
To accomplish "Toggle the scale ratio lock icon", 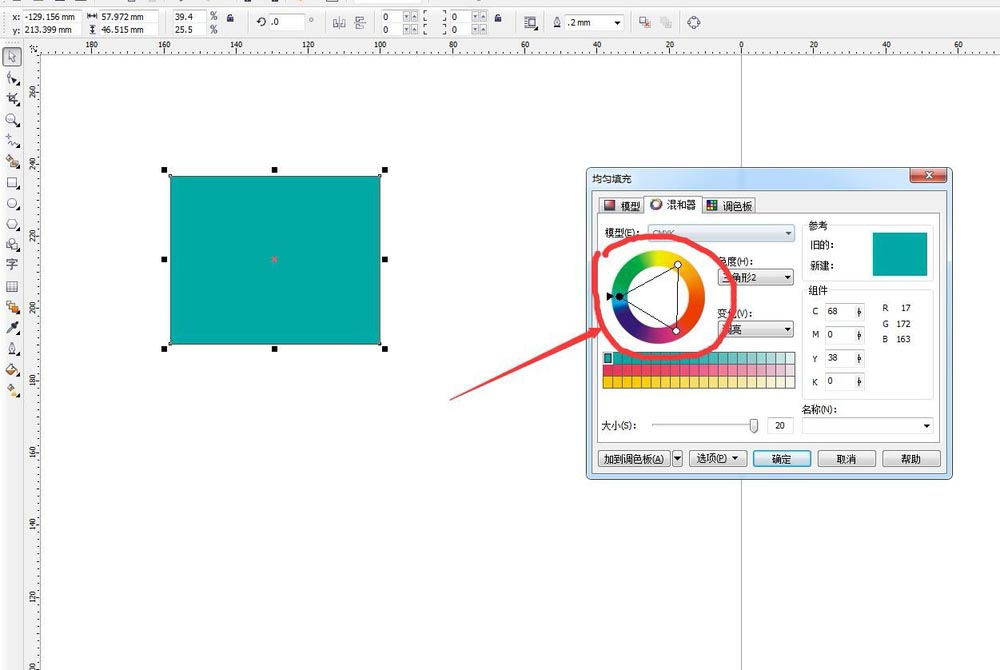I will click(x=230, y=18).
